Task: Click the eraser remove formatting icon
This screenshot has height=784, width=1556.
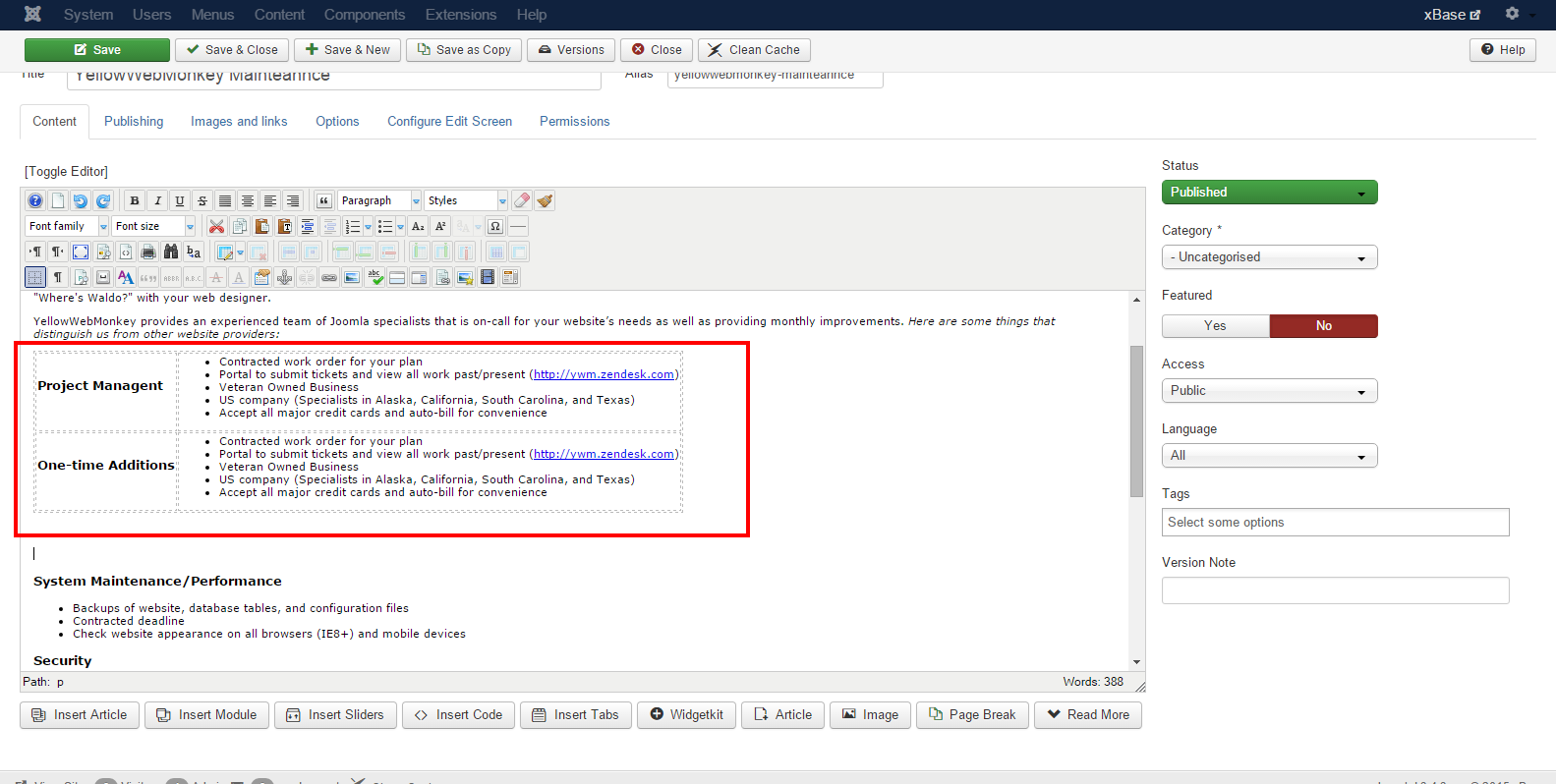Action: click(x=522, y=200)
